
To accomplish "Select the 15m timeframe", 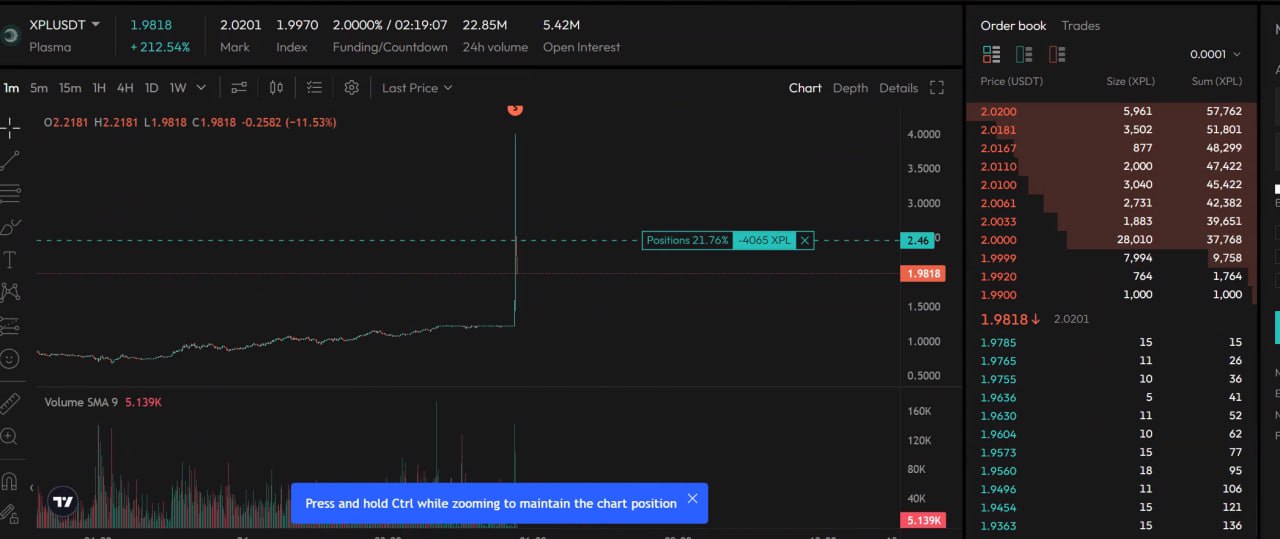I will [70, 88].
